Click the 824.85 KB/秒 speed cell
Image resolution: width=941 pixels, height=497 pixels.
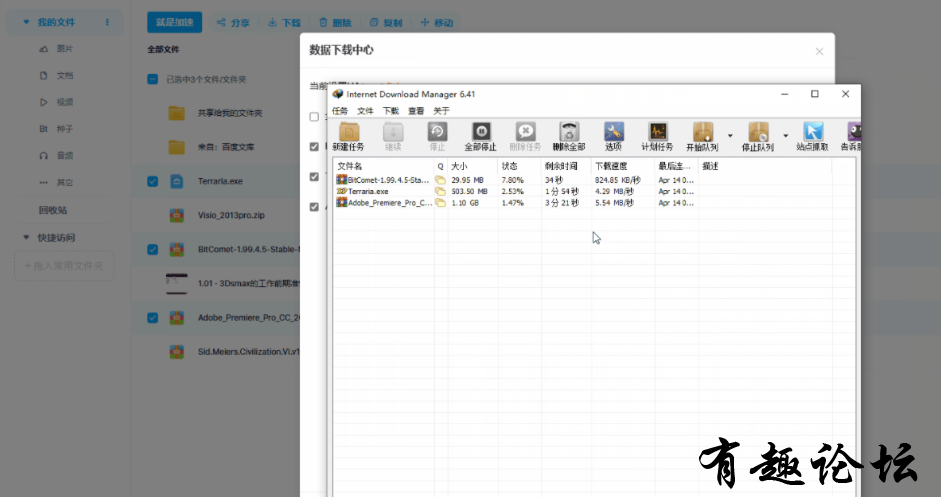[x=618, y=180]
